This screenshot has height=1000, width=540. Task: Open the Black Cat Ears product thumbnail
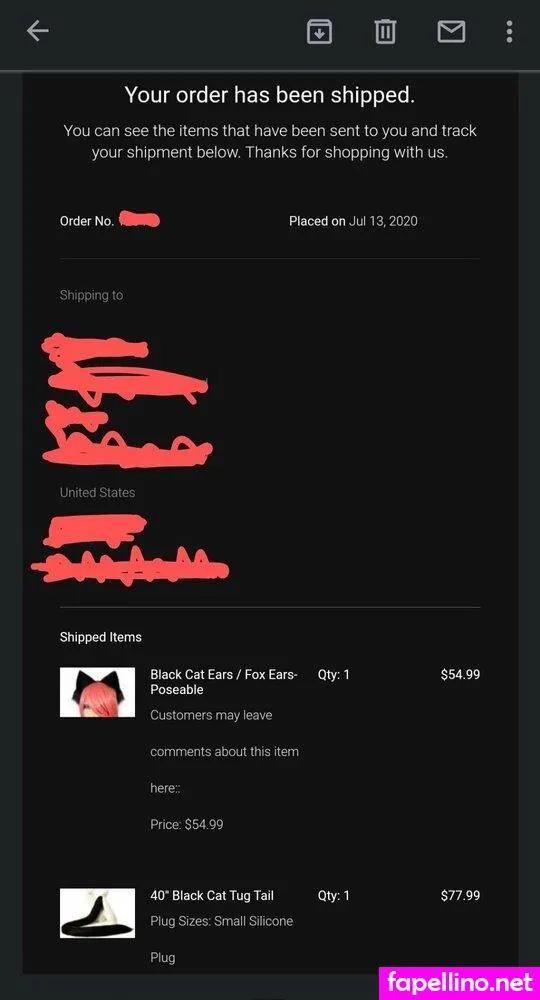[98, 692]
